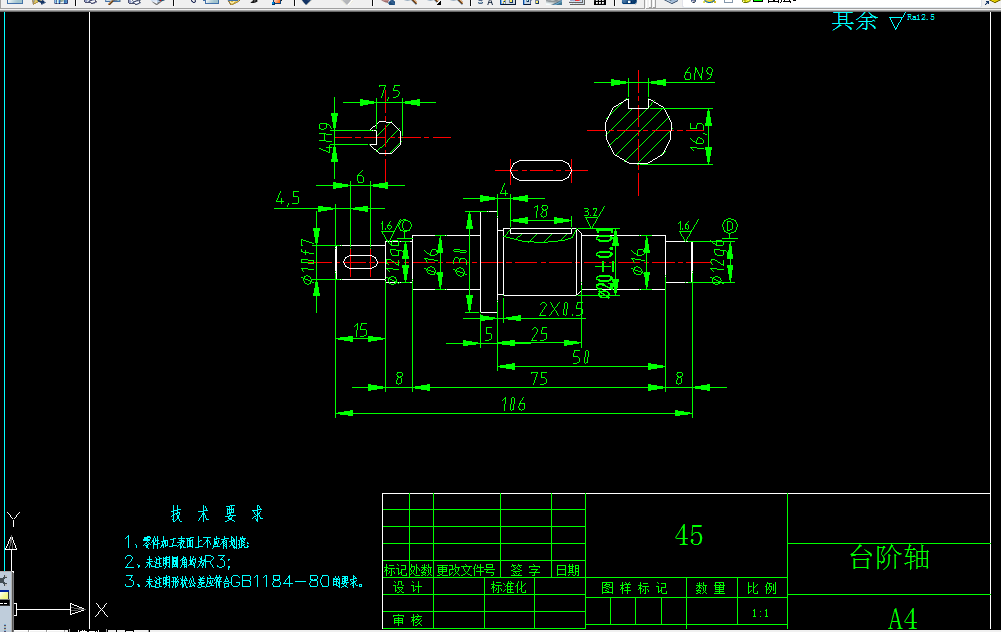Select the Ra12.5 roughness symbol
Image resolution: width=1001 pixels, height=632 pixels.
click(912, 20)
